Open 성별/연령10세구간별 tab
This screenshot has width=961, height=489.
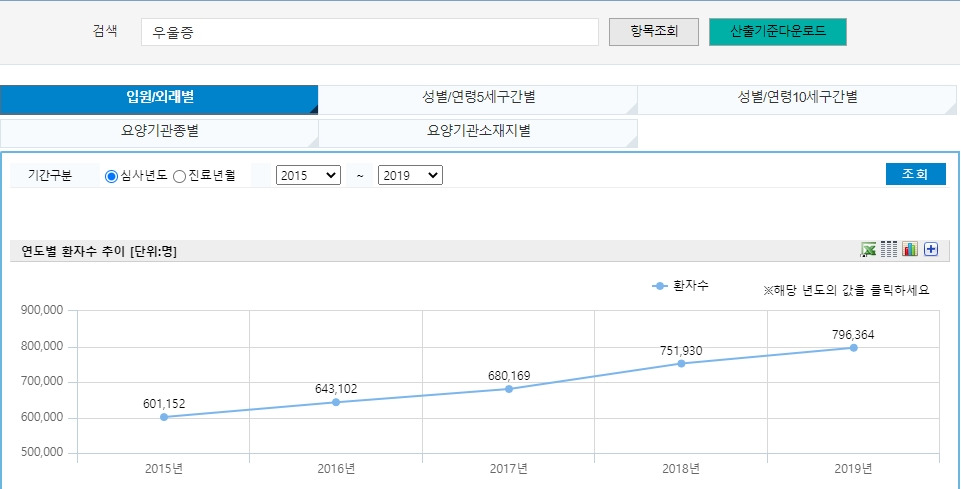797,100
